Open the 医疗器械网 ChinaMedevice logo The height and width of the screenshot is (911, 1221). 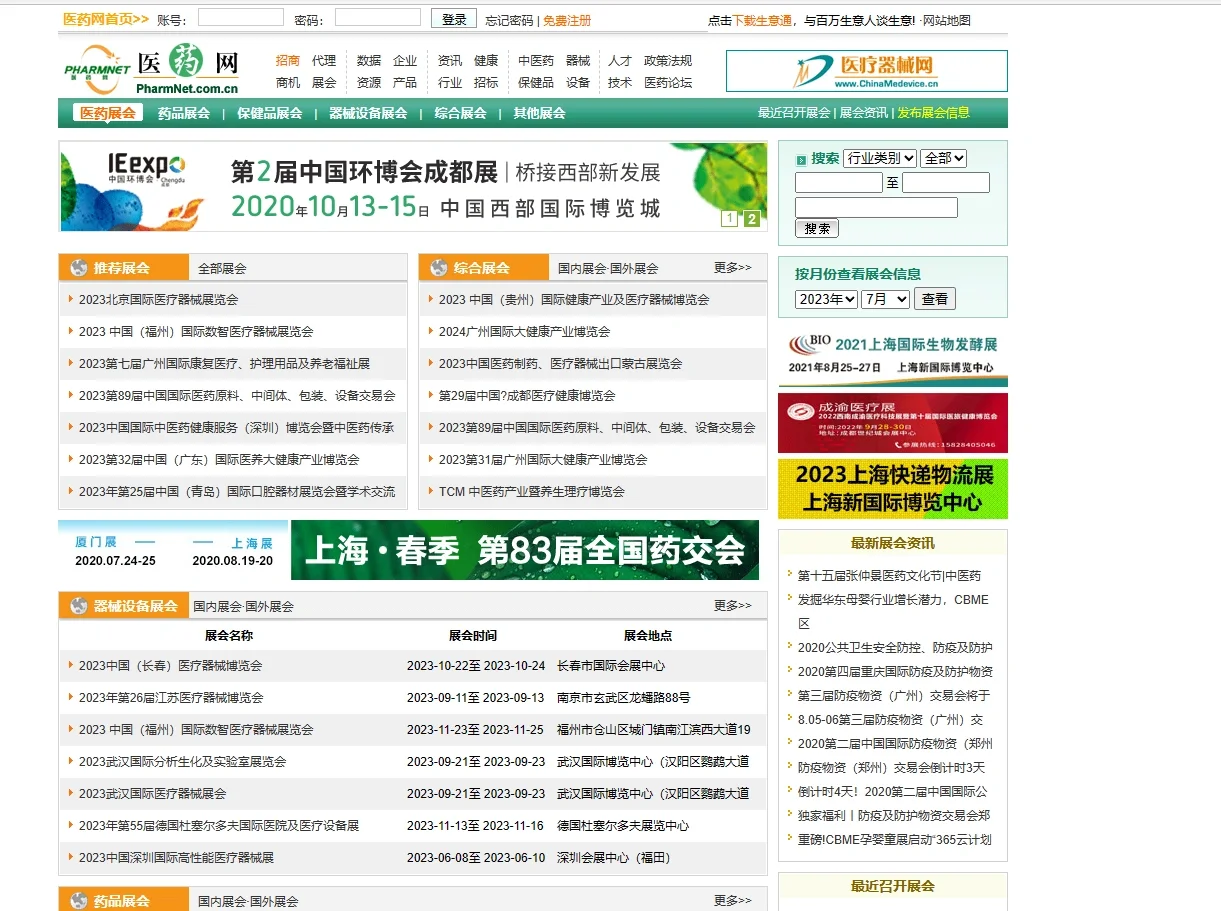click(893, 71)
